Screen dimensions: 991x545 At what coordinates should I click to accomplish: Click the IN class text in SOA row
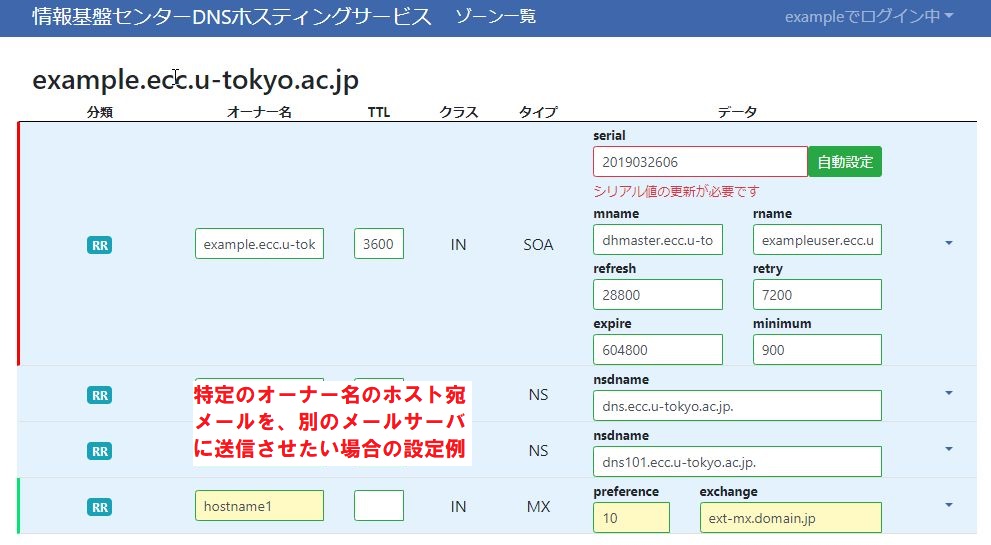tap(458, 245)
